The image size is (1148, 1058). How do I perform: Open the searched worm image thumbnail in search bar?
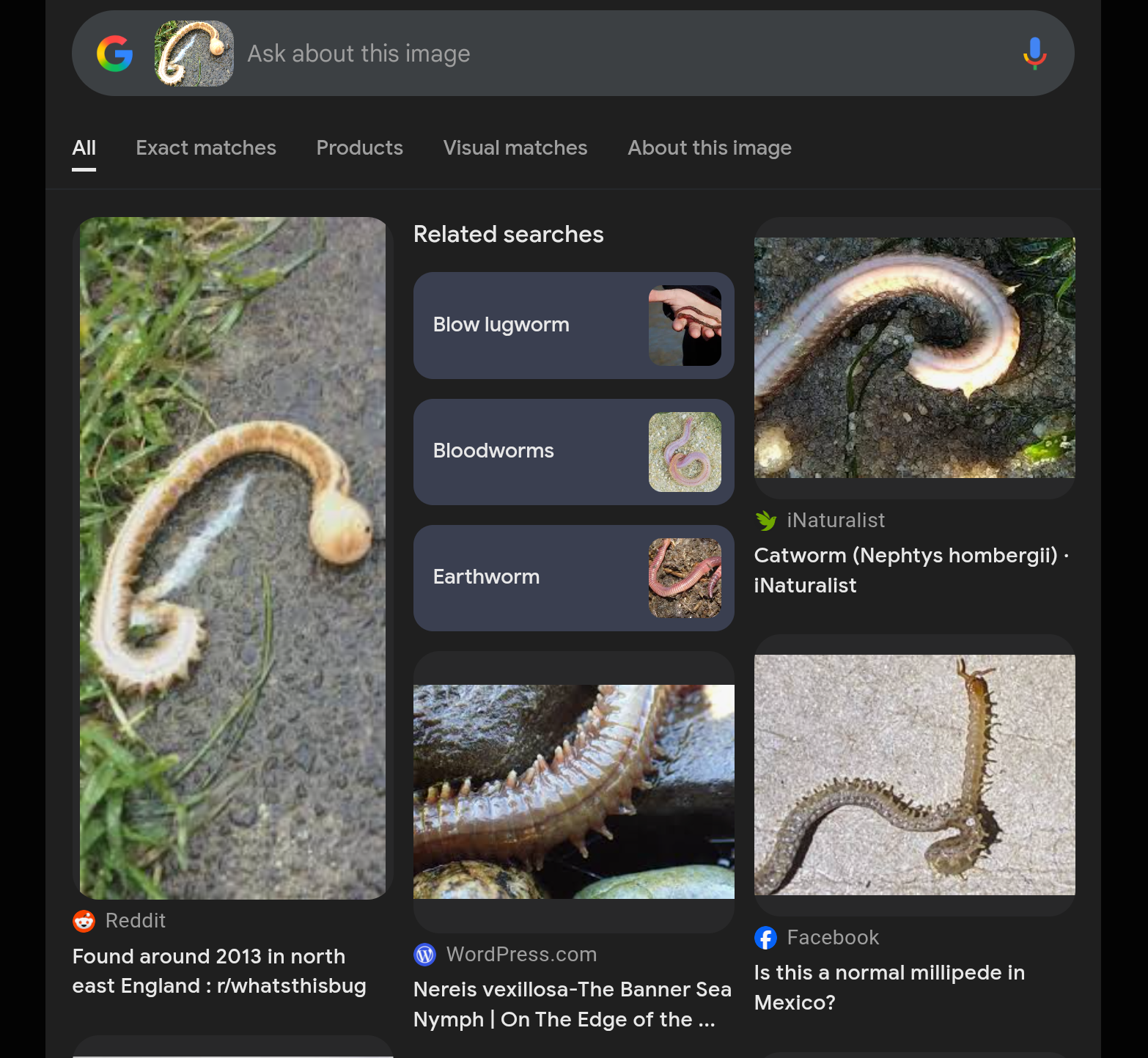point(194,54)
